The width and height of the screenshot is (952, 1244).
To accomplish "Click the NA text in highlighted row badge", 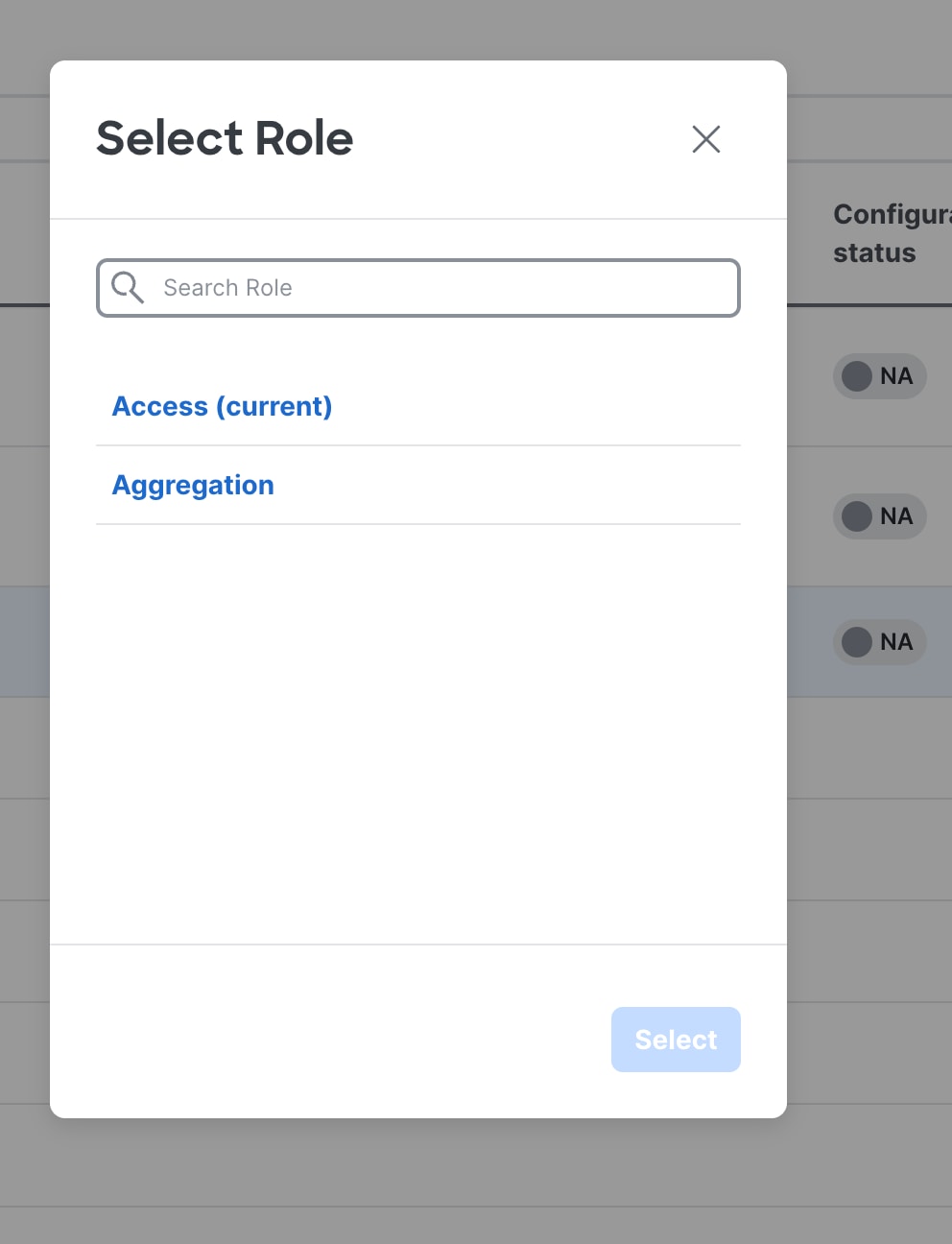I will click(896, 642).
